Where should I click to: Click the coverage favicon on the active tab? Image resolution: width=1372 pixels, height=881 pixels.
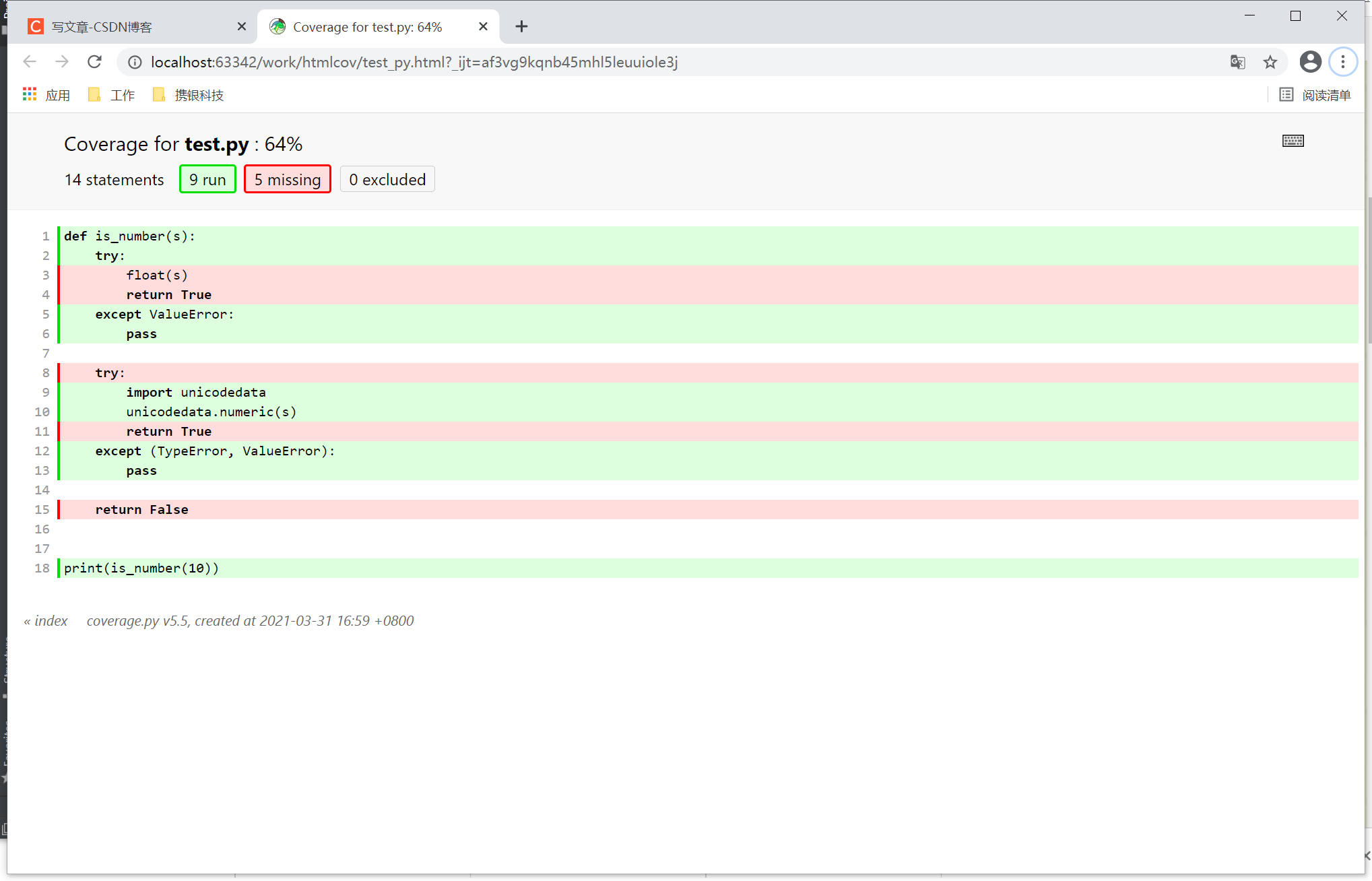277,26
